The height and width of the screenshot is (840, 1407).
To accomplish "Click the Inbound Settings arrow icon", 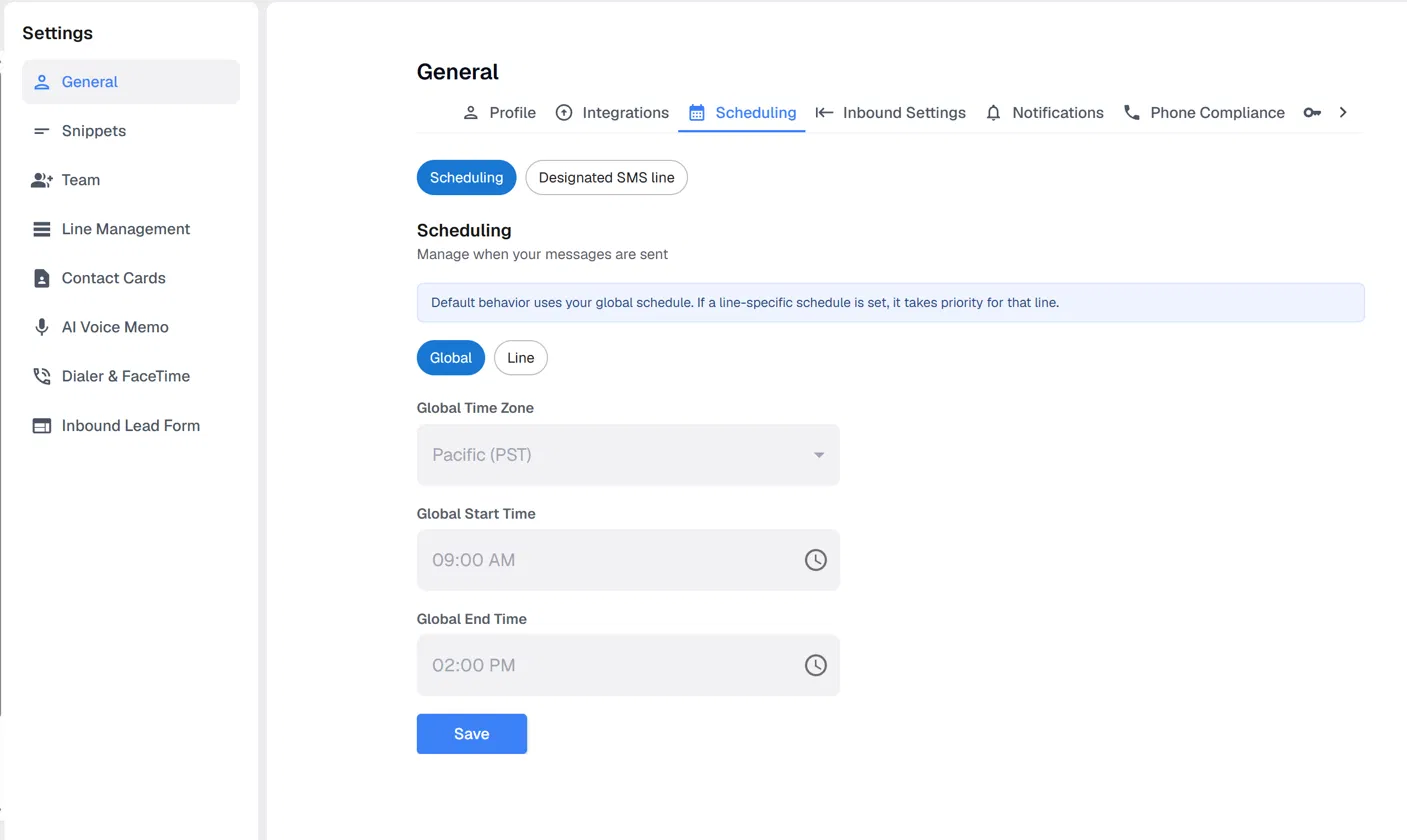I will pos(824,113).
